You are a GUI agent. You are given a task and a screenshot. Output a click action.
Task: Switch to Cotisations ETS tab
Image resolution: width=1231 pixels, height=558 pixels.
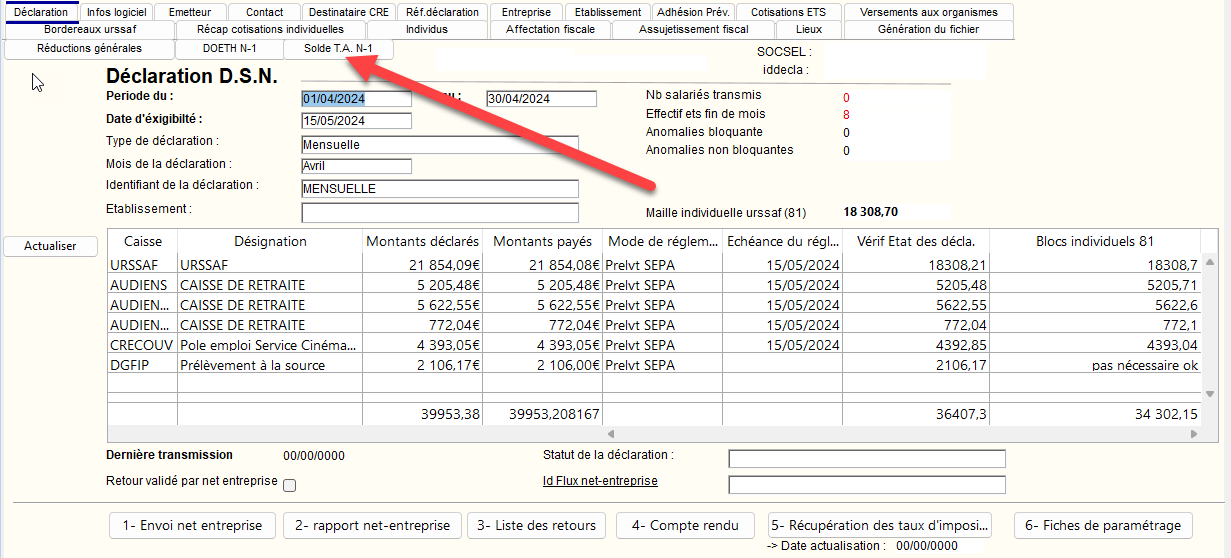coord(790,12)
